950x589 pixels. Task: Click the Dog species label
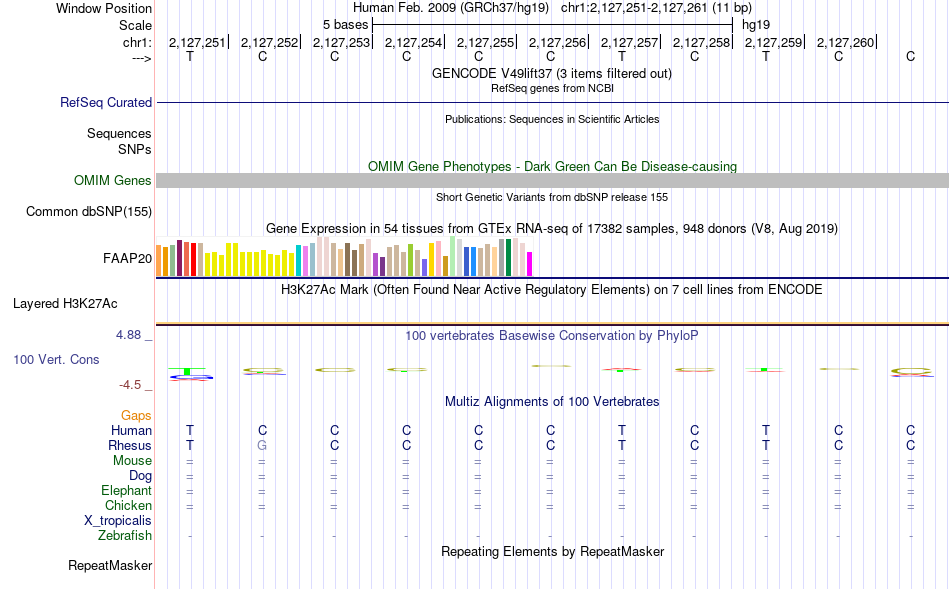[140, 476]
